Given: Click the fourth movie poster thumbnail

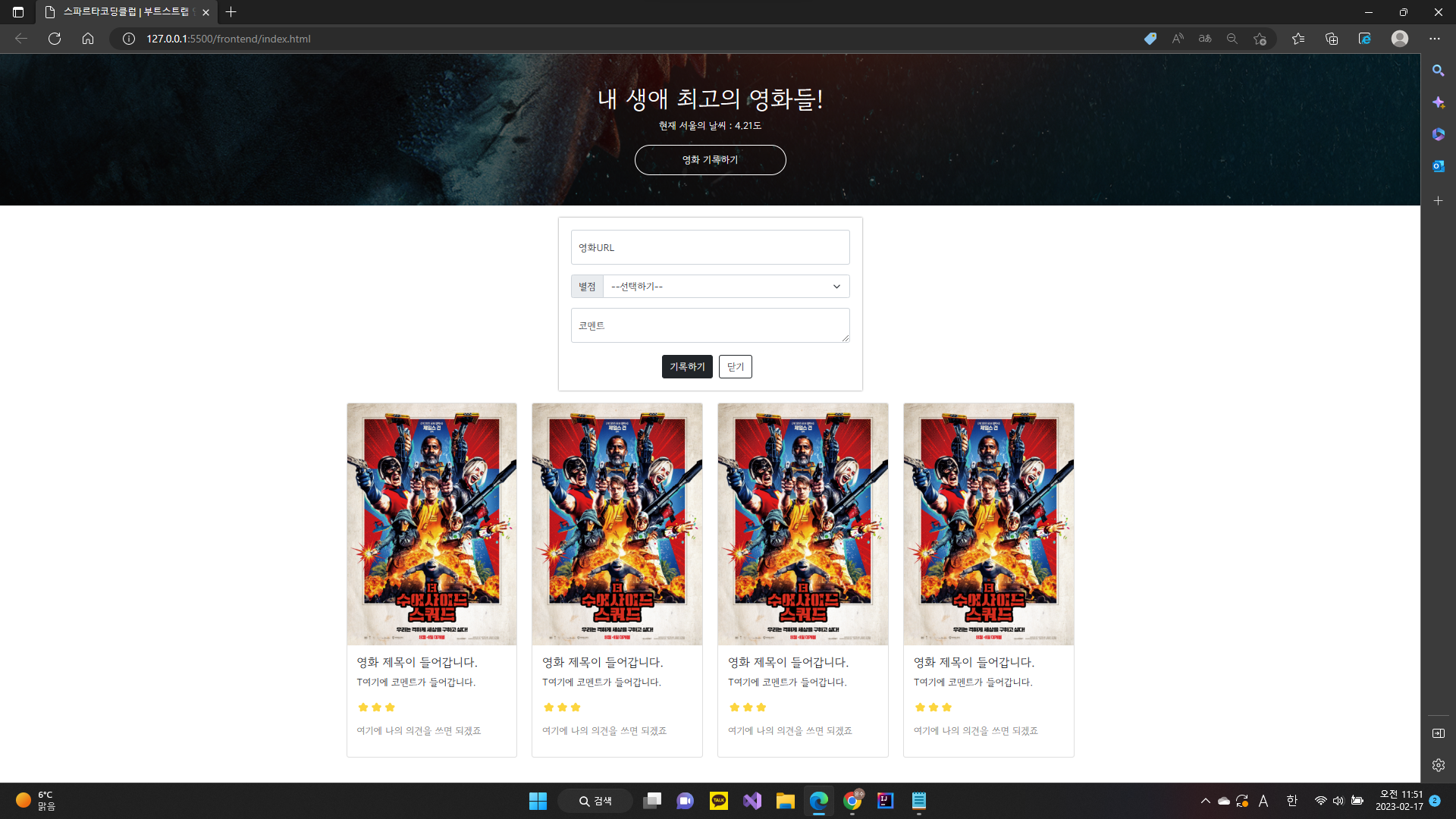Looking at the screenshot, I should pos(989,524).
